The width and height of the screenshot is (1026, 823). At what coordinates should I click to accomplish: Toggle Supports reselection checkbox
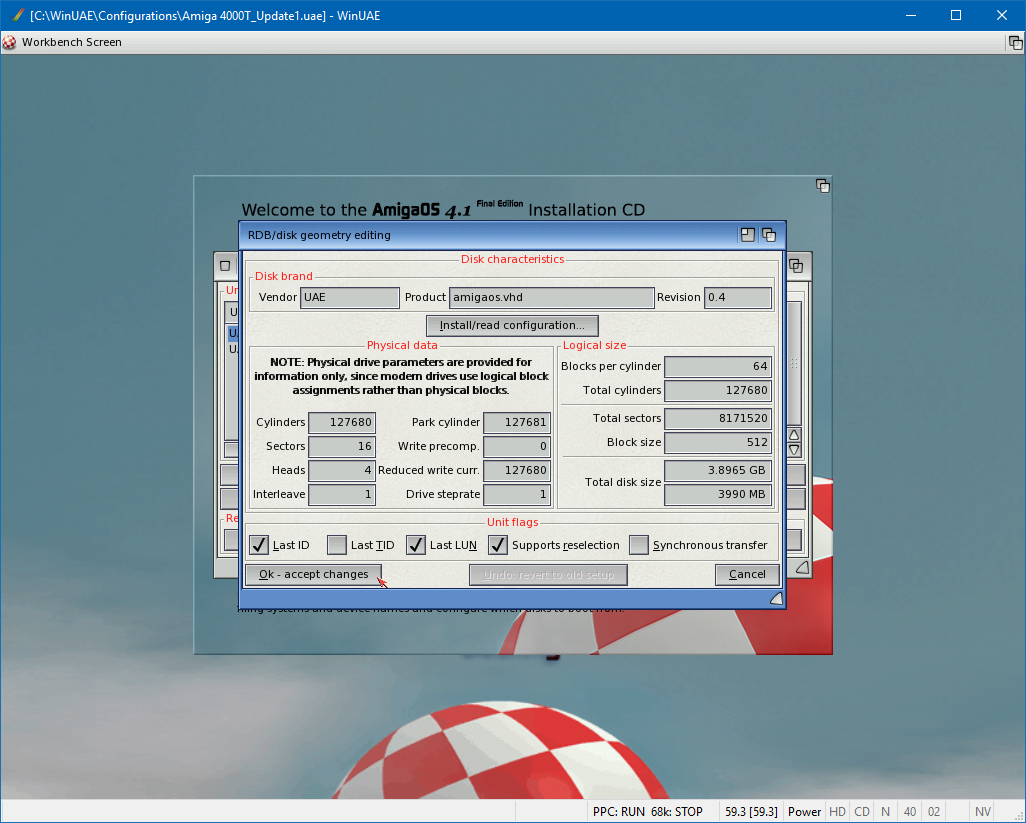[498, 545]
